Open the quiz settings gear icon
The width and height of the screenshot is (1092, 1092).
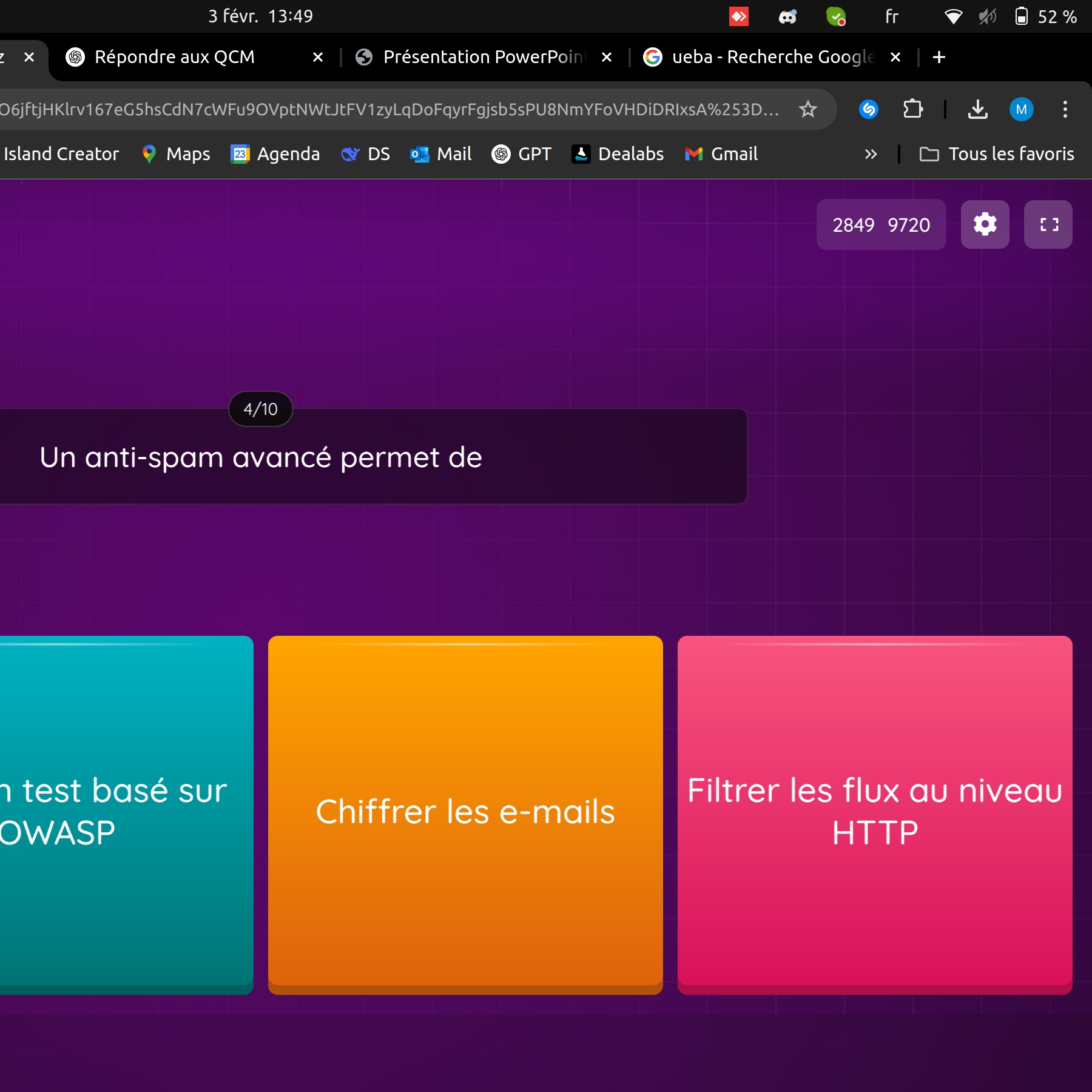coord(985,224)
